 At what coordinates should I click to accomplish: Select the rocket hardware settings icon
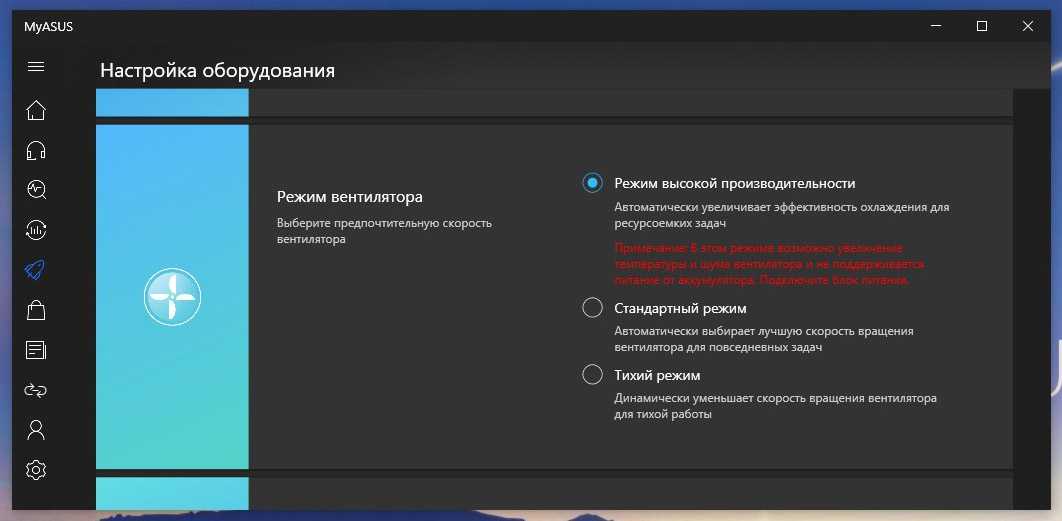[36, 270]
